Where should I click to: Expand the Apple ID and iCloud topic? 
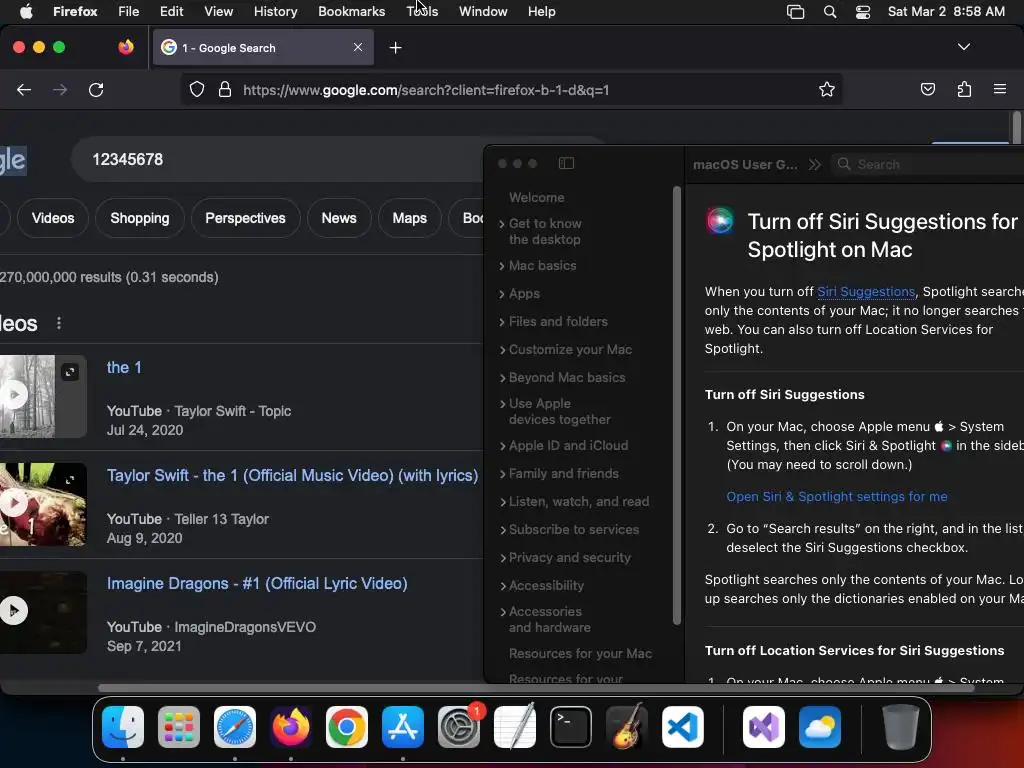pyautogui.click(x=502, y=446)
